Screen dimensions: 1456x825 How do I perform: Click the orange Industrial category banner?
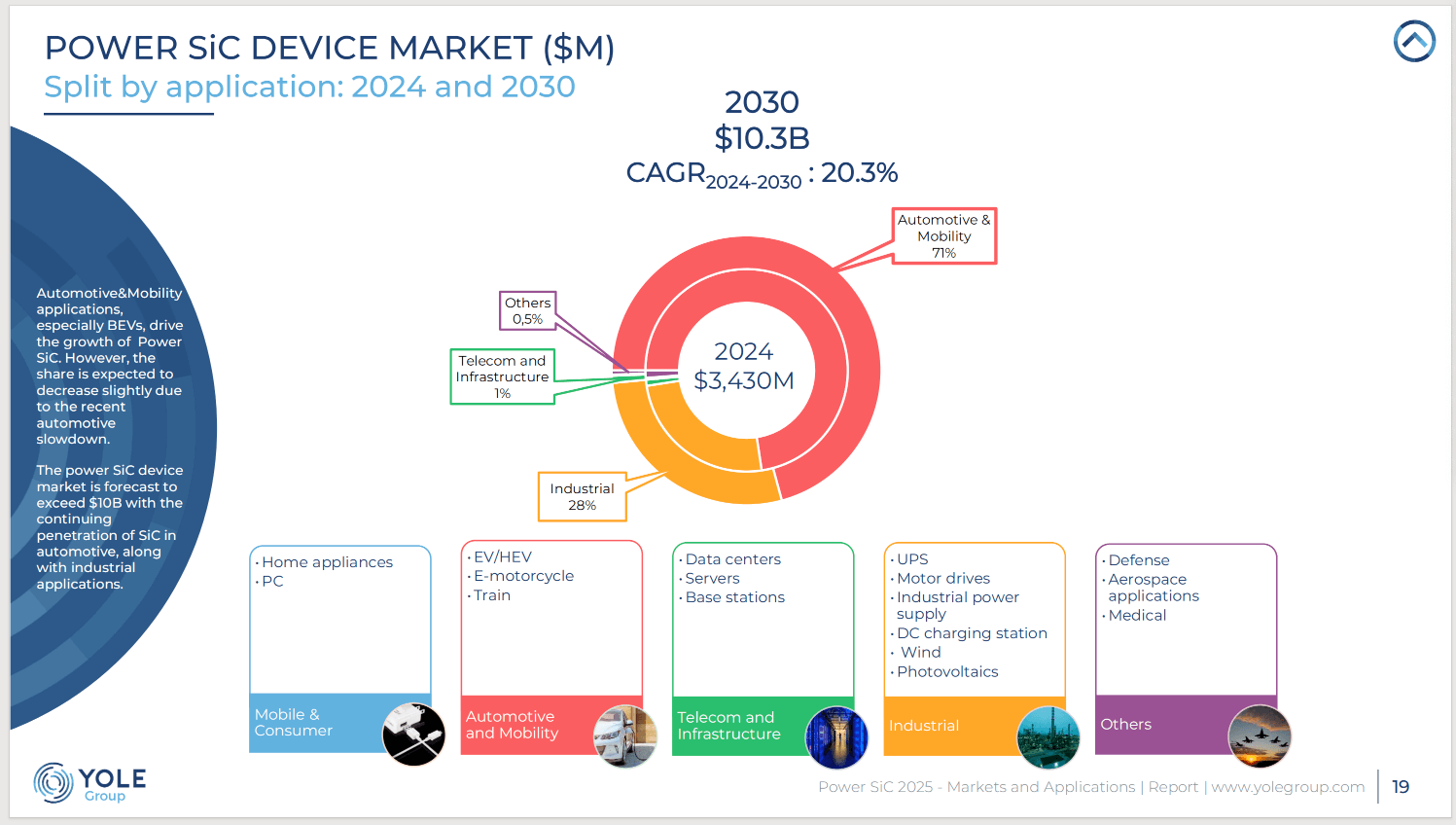[x=945, y=726]
